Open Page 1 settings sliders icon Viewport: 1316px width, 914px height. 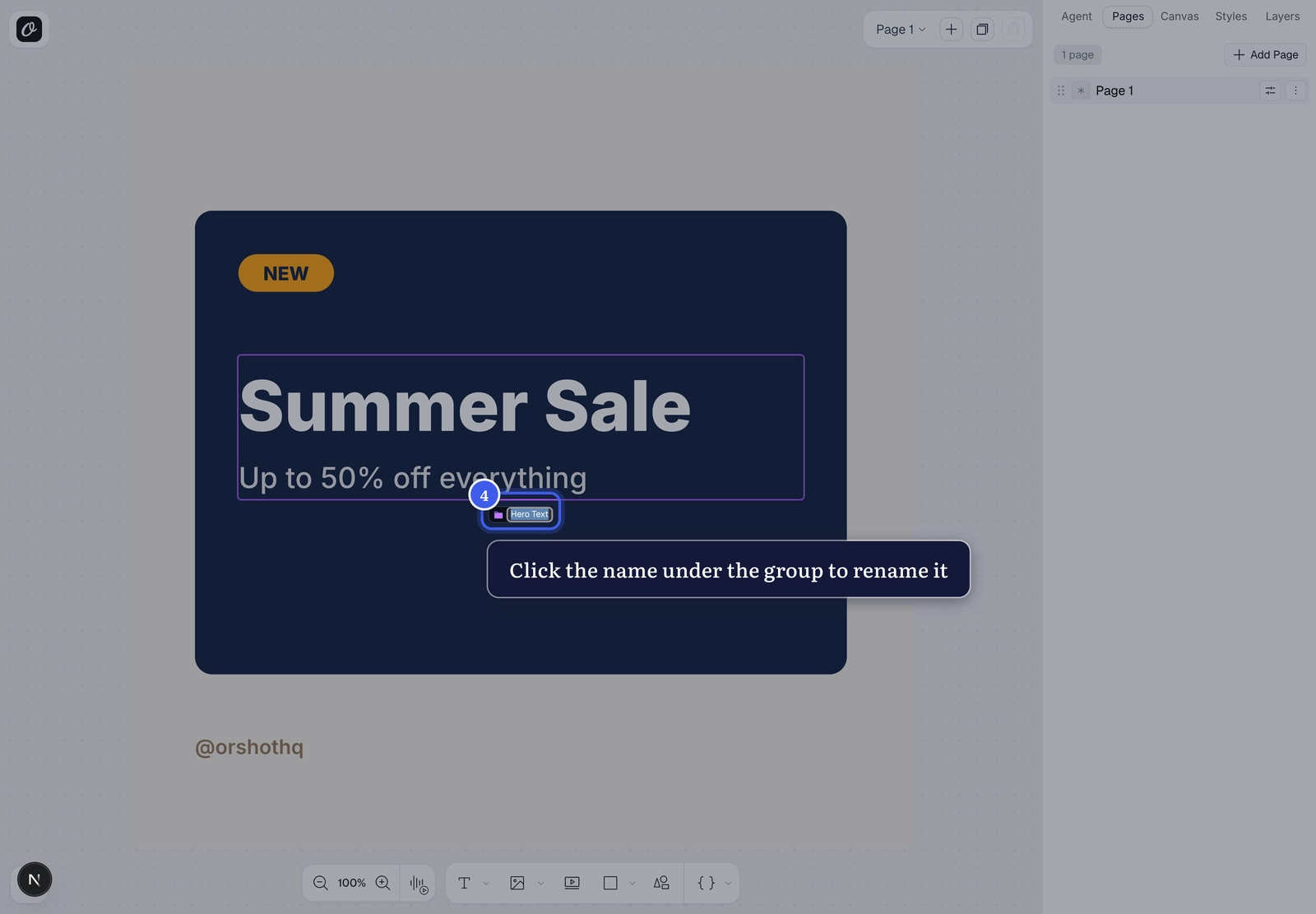1270,90
